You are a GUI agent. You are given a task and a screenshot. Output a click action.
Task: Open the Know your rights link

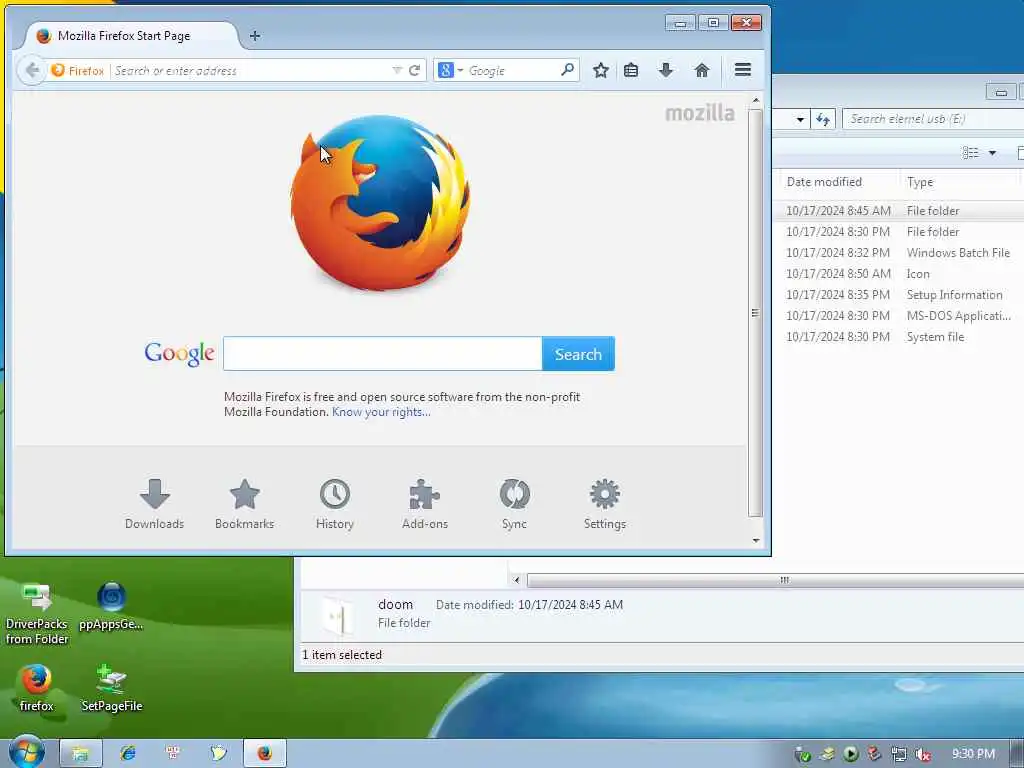(381, 412)
